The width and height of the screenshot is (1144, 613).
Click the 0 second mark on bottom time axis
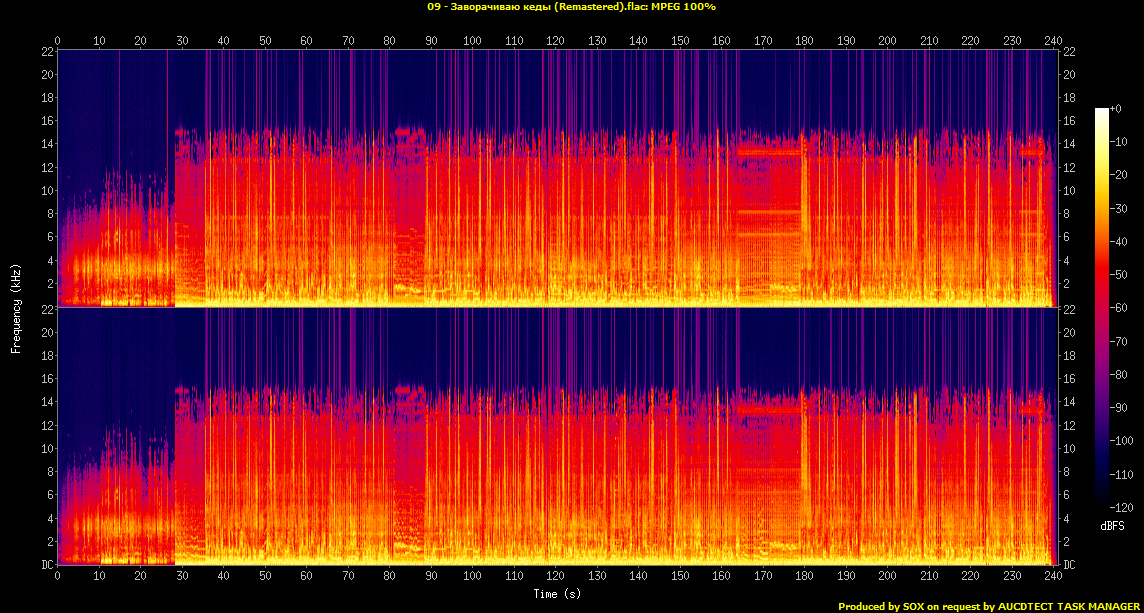click(x=58, y=577)
